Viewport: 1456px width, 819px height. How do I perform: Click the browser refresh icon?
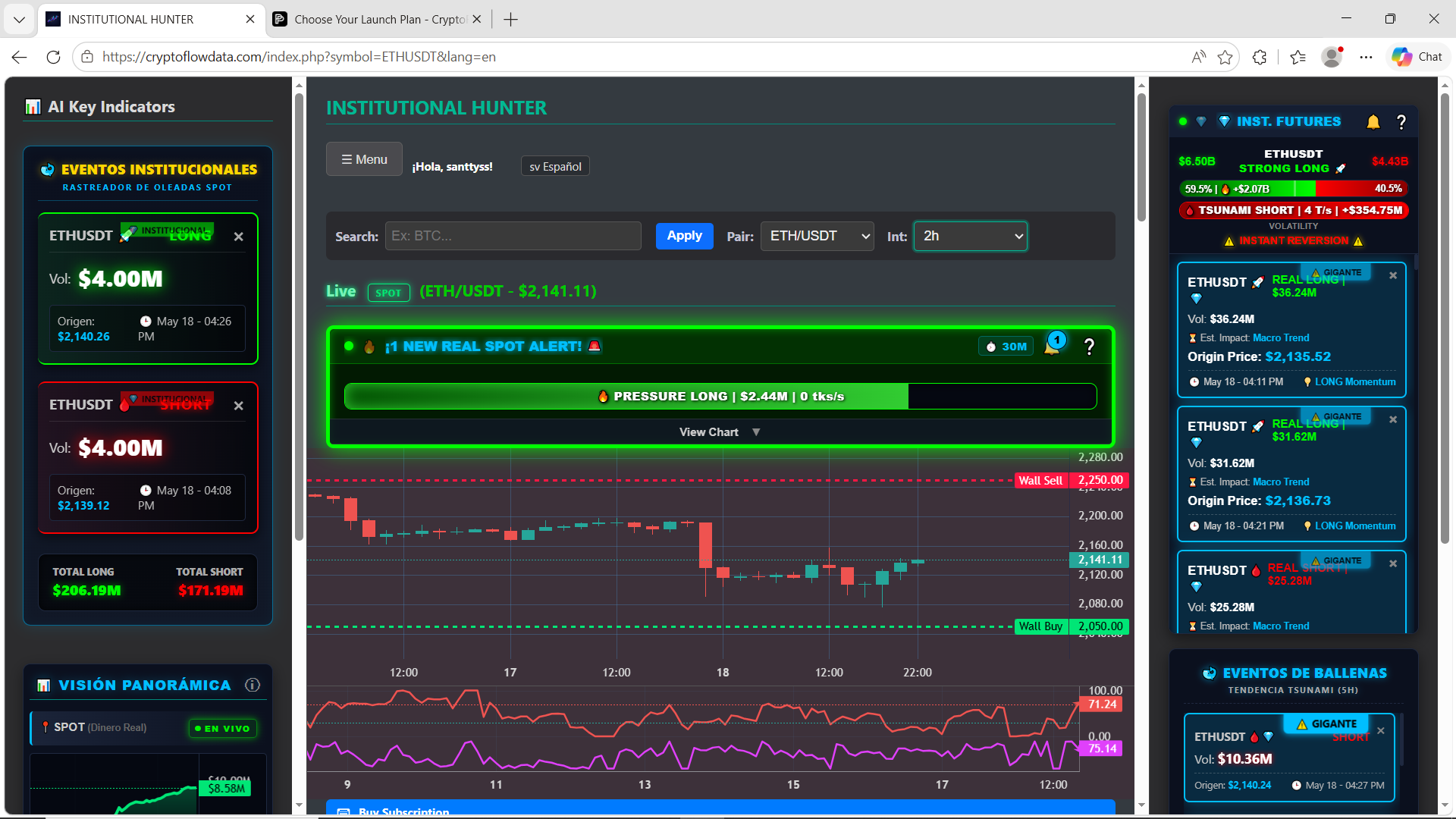coord(53,57)
